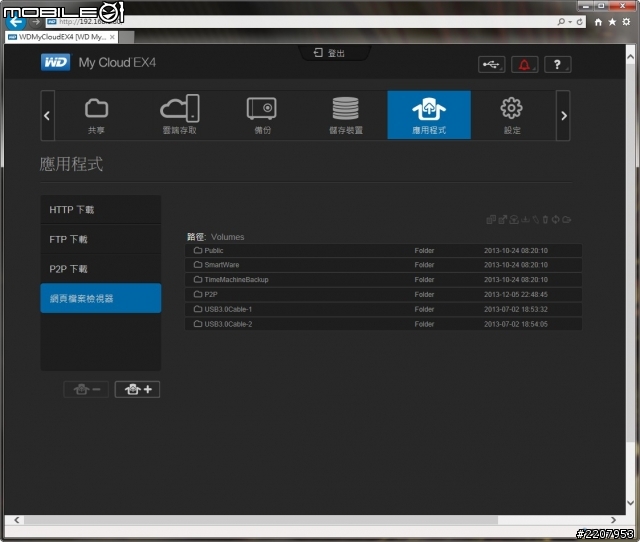Open the USB3.0Cable-2 folder row
Screen dimensions: 640x542
pos(383,324)
